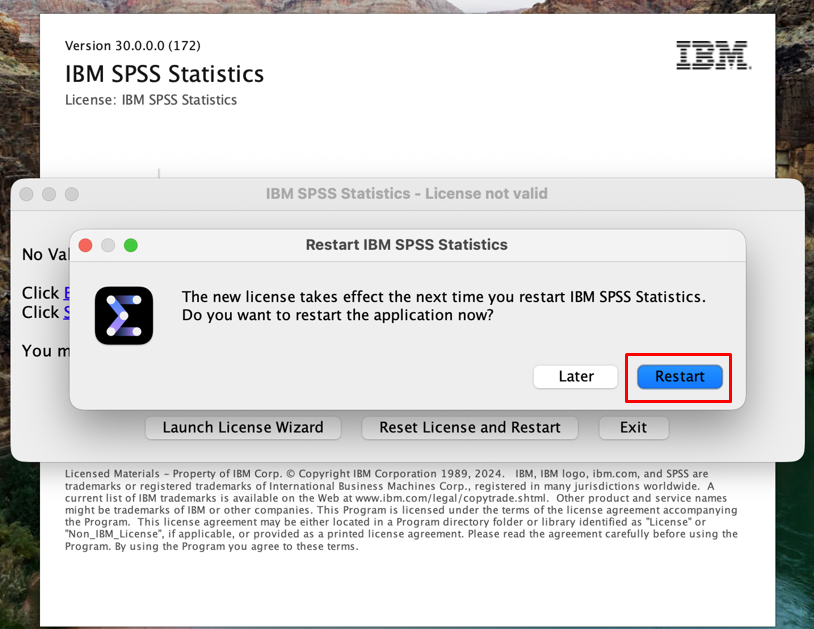Click the Exit button
This screenshot has width=814, height=629.
633,427
